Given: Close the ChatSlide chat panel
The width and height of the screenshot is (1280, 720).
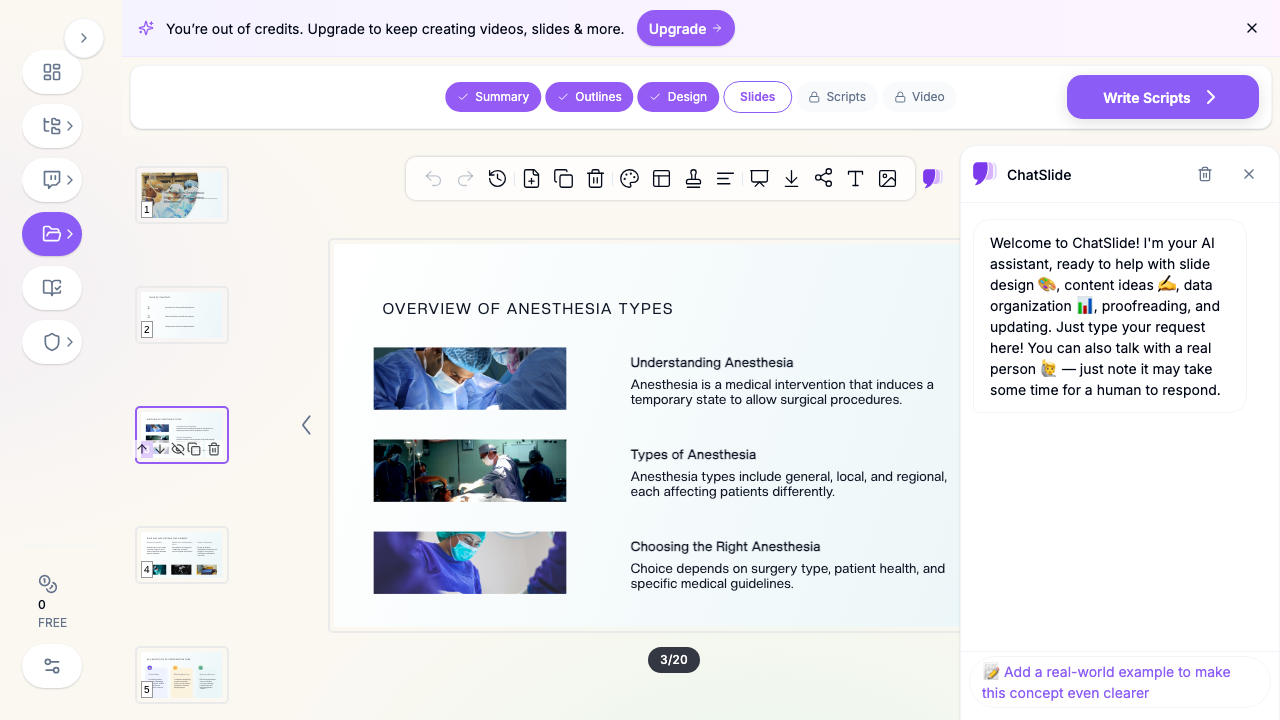Looking at the screenshot, I should [1249, 174].
